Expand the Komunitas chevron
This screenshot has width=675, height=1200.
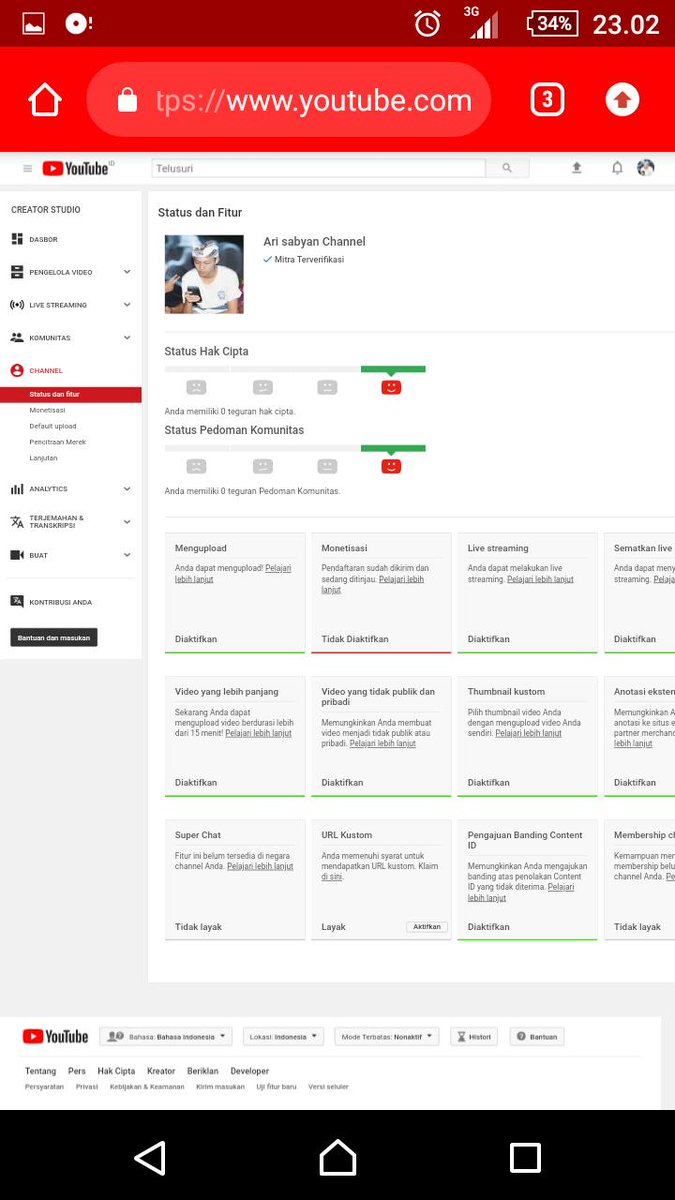tap(127, 338)
